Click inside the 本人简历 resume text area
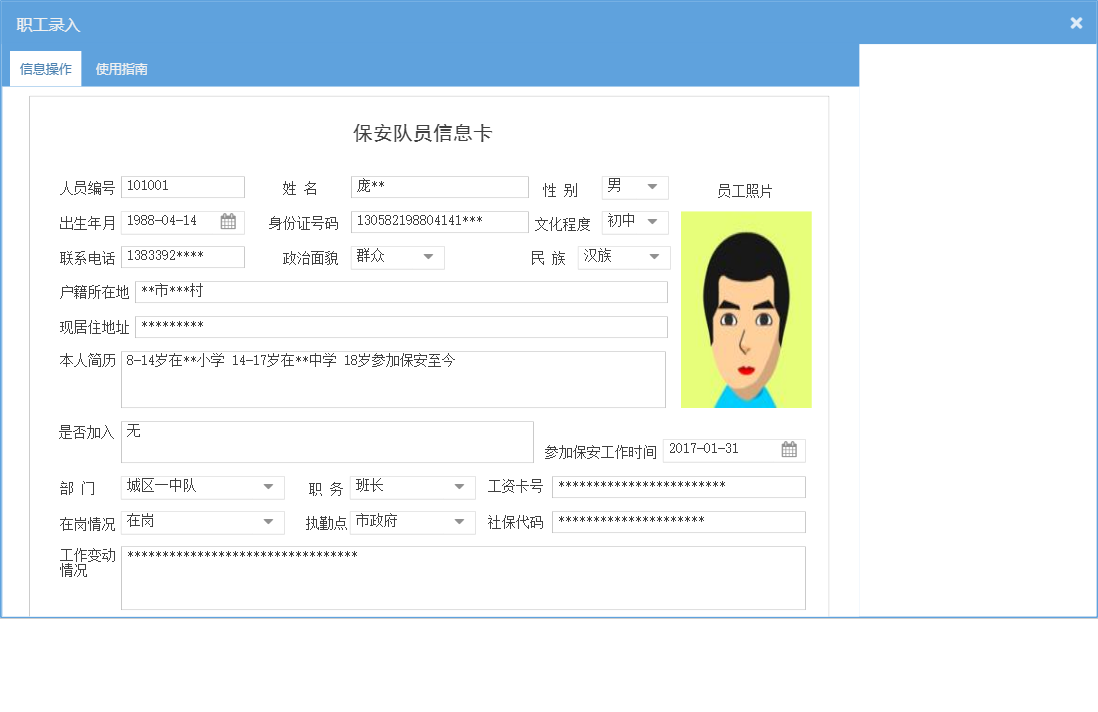Screen dimensions: 1098x712 click(x=393, y=380)
